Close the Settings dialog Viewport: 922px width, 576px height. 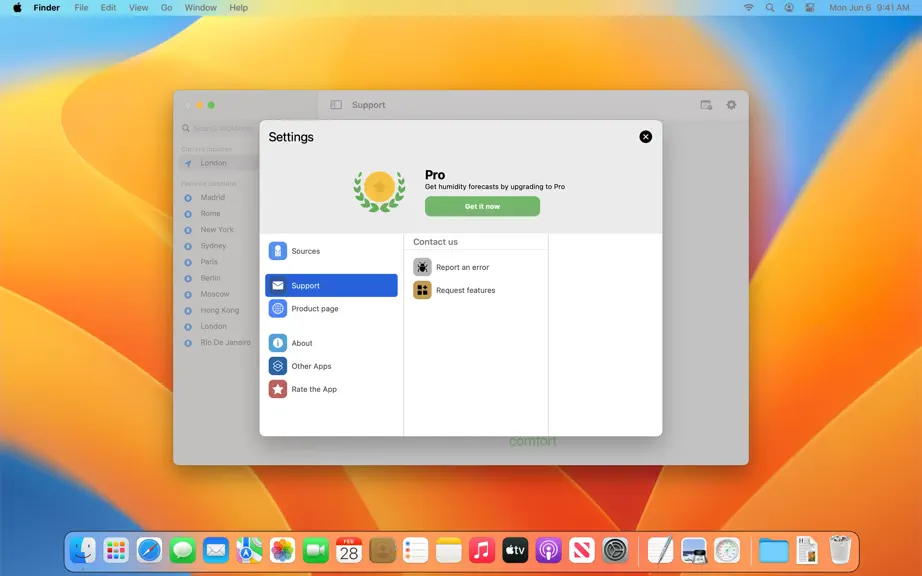646,137
